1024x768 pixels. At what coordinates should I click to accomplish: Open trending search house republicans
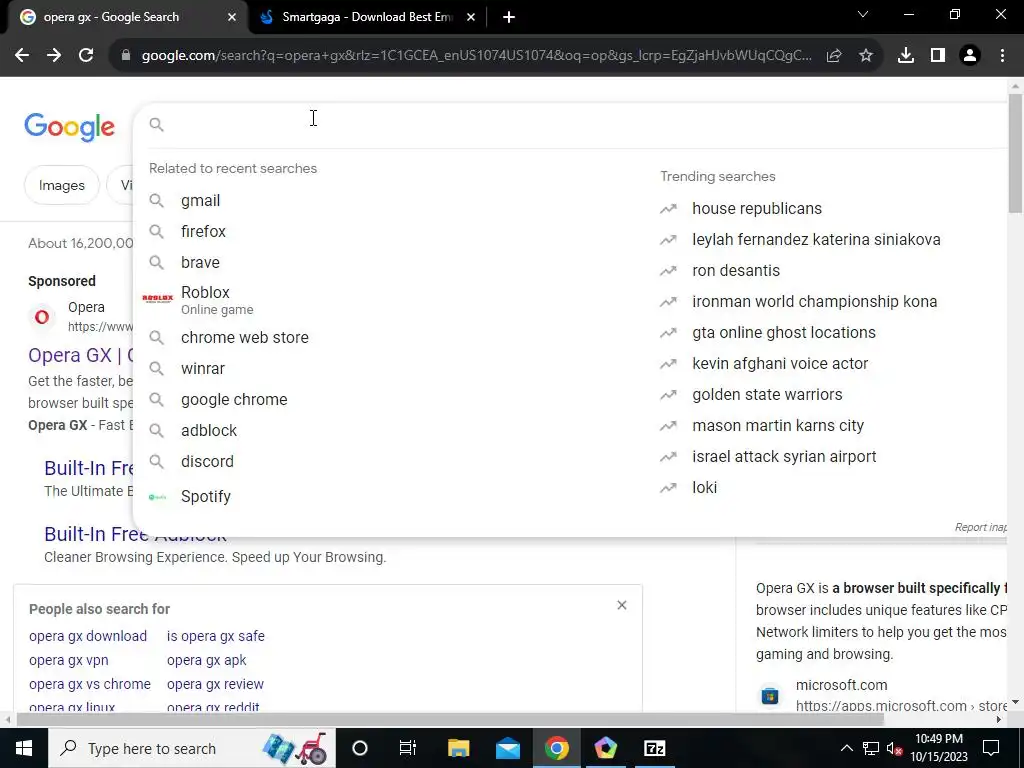pos(757,208)
